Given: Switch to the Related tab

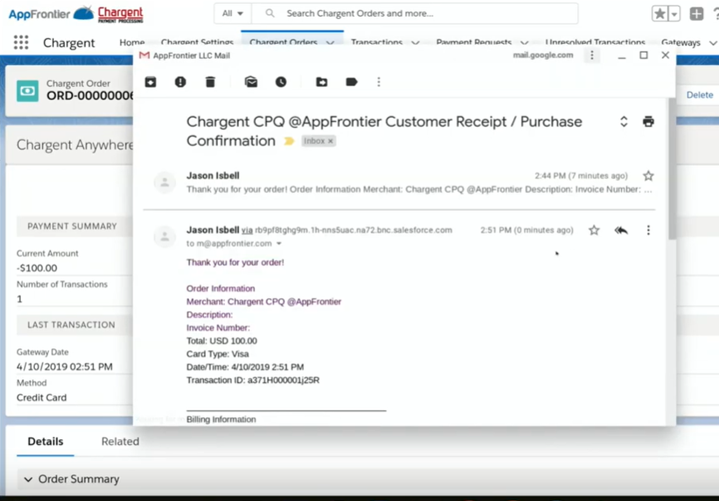Looking at the screenshot, I should 120,441.
